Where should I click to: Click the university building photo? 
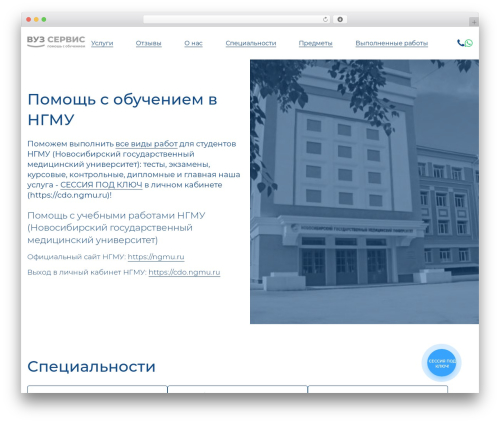point(364,192)
